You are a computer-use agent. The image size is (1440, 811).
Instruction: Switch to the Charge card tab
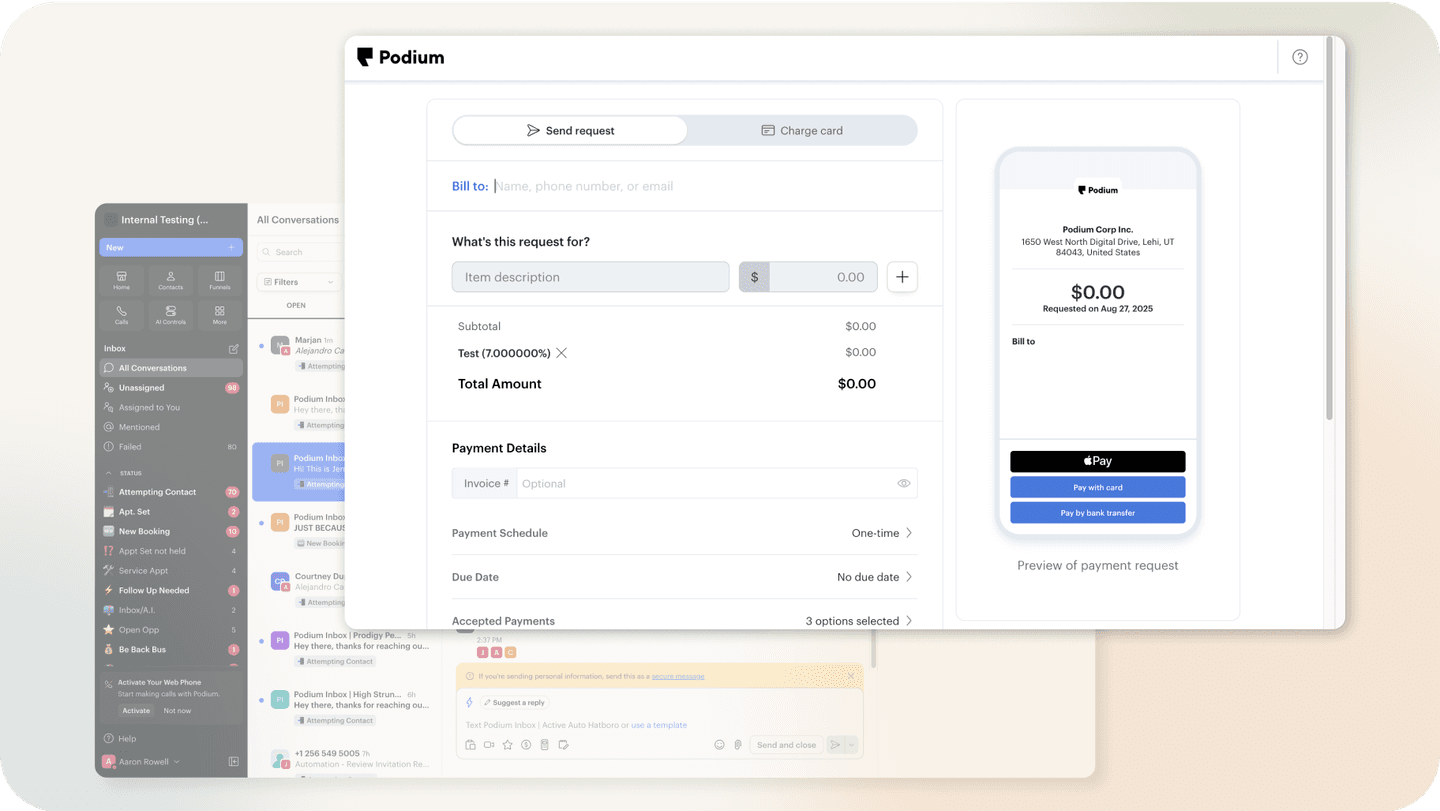pos(800,130)
